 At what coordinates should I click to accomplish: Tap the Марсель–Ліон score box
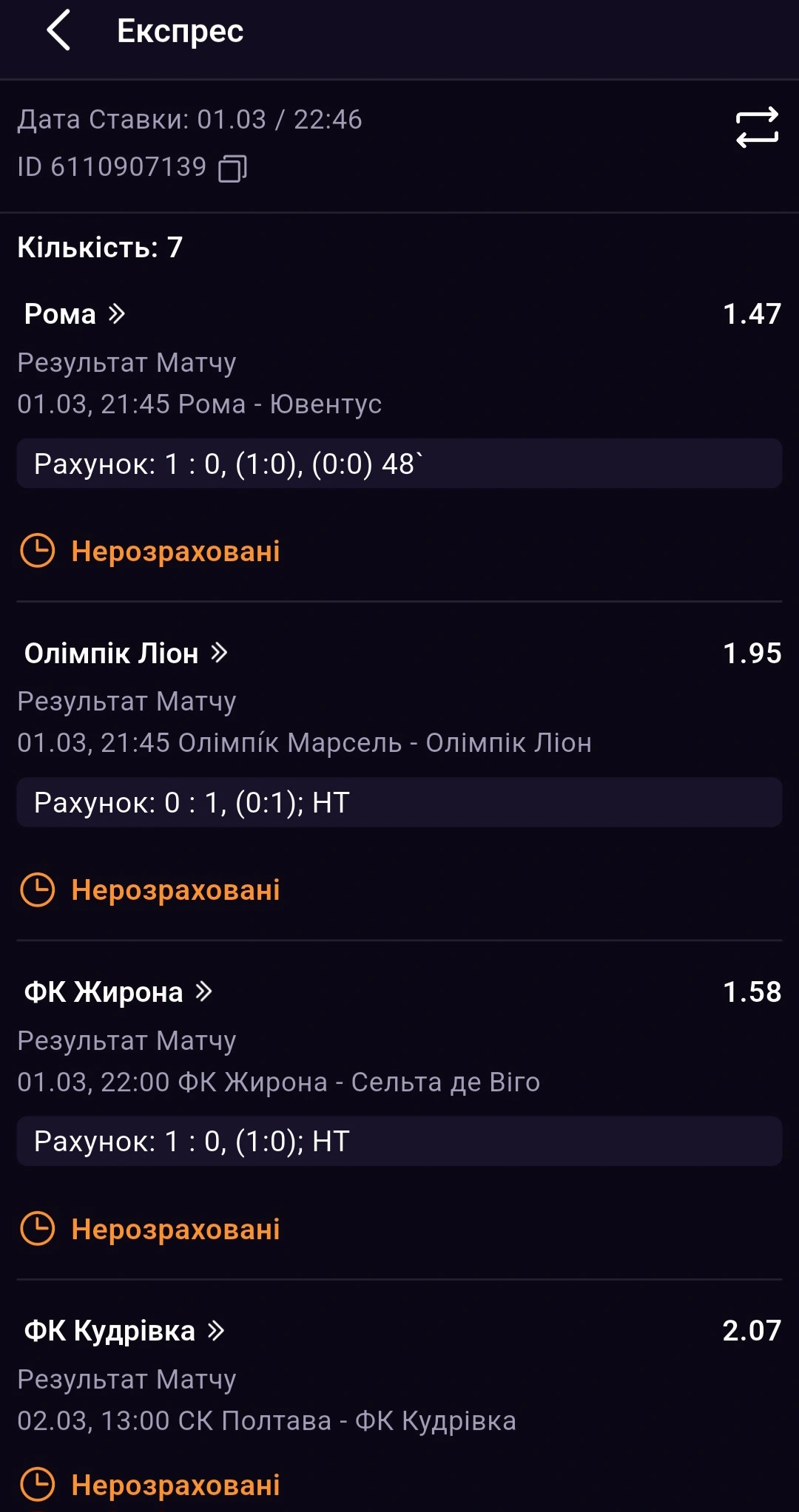[x=399, y=802]
